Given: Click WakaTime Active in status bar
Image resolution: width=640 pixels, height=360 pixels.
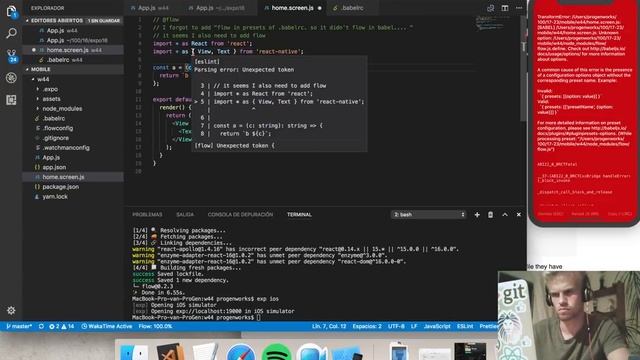Looking at the screenshot, I should [107, 327].
